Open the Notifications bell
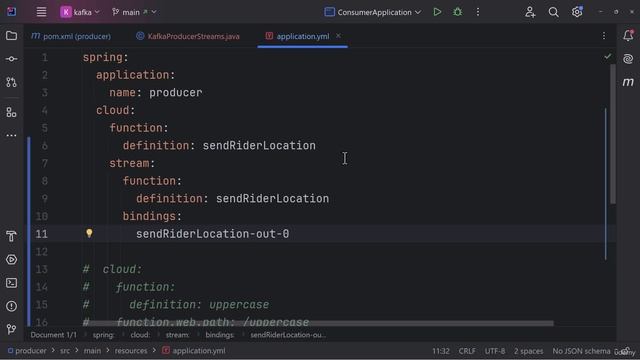Viewport: 640px width, 360px height. coord(628,36)
